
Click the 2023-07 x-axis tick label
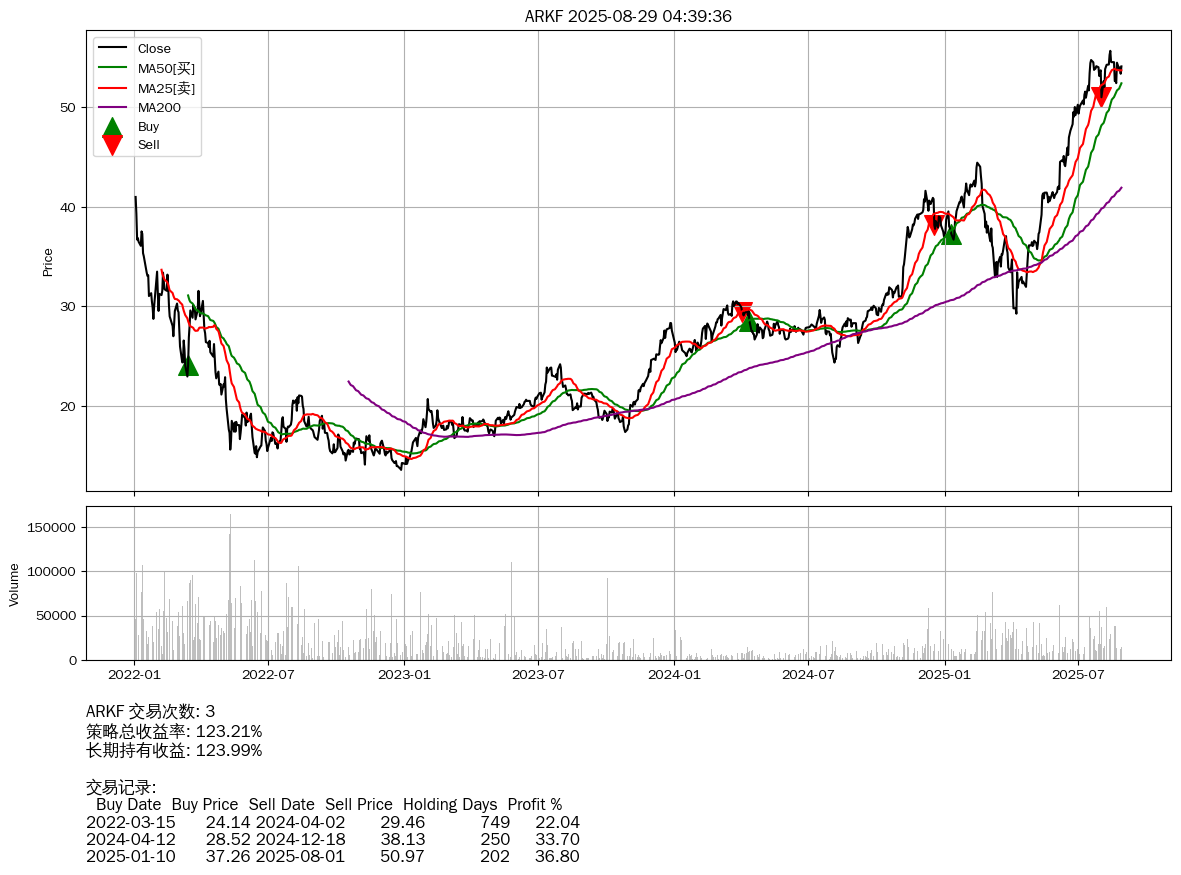pos(539,674)
